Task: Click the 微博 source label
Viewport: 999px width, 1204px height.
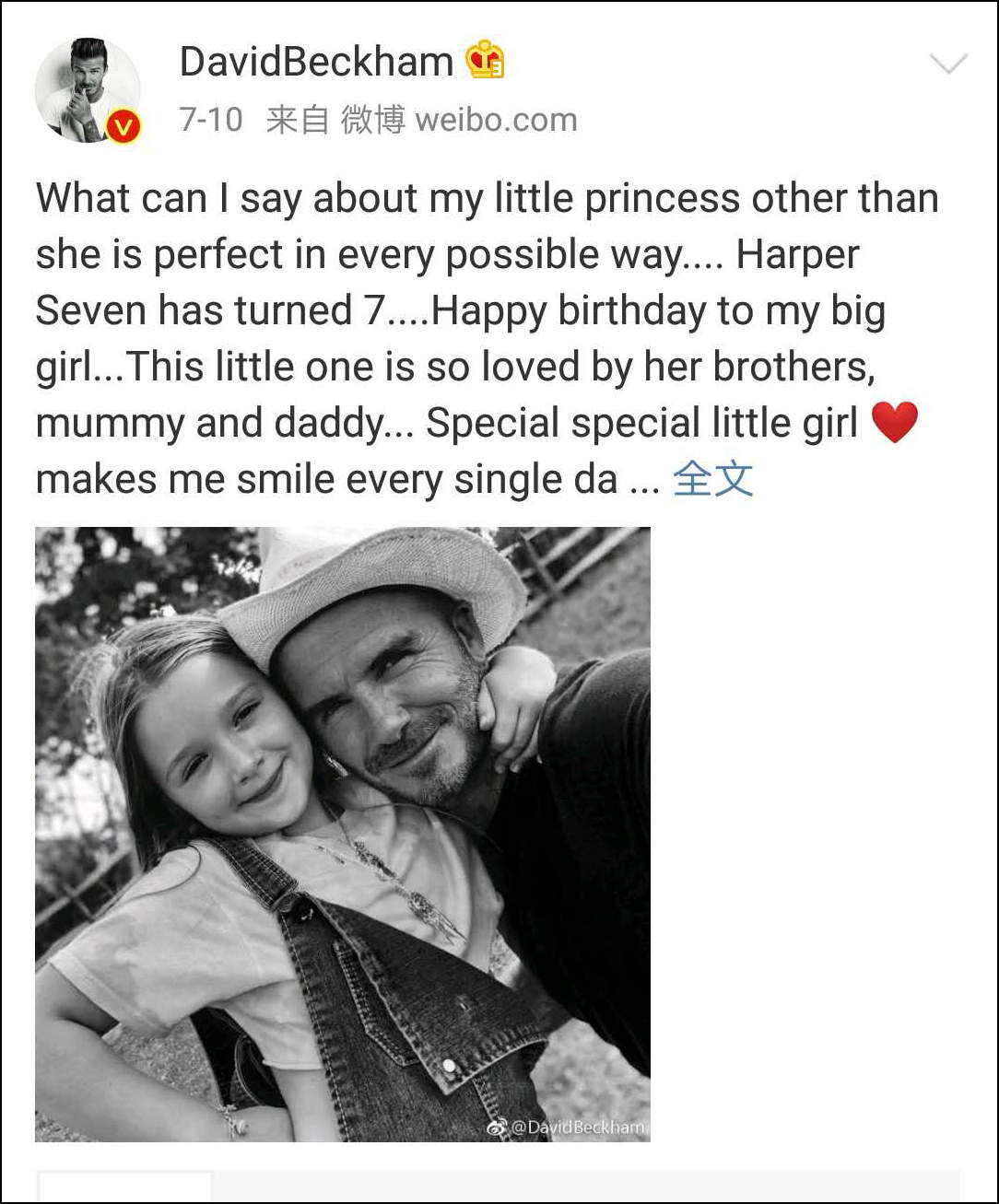Action: (372, 120)
